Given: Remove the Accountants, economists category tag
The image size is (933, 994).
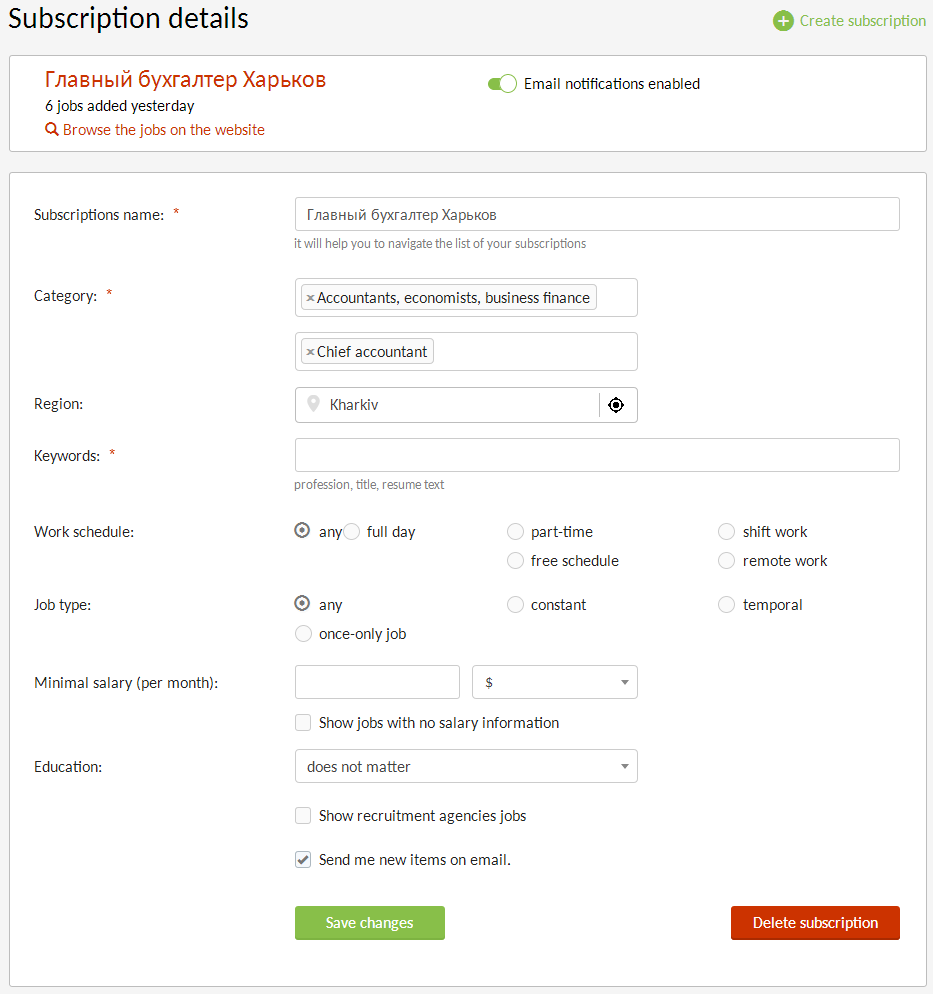Looking at the screenshot, I should tap(310, 298).
